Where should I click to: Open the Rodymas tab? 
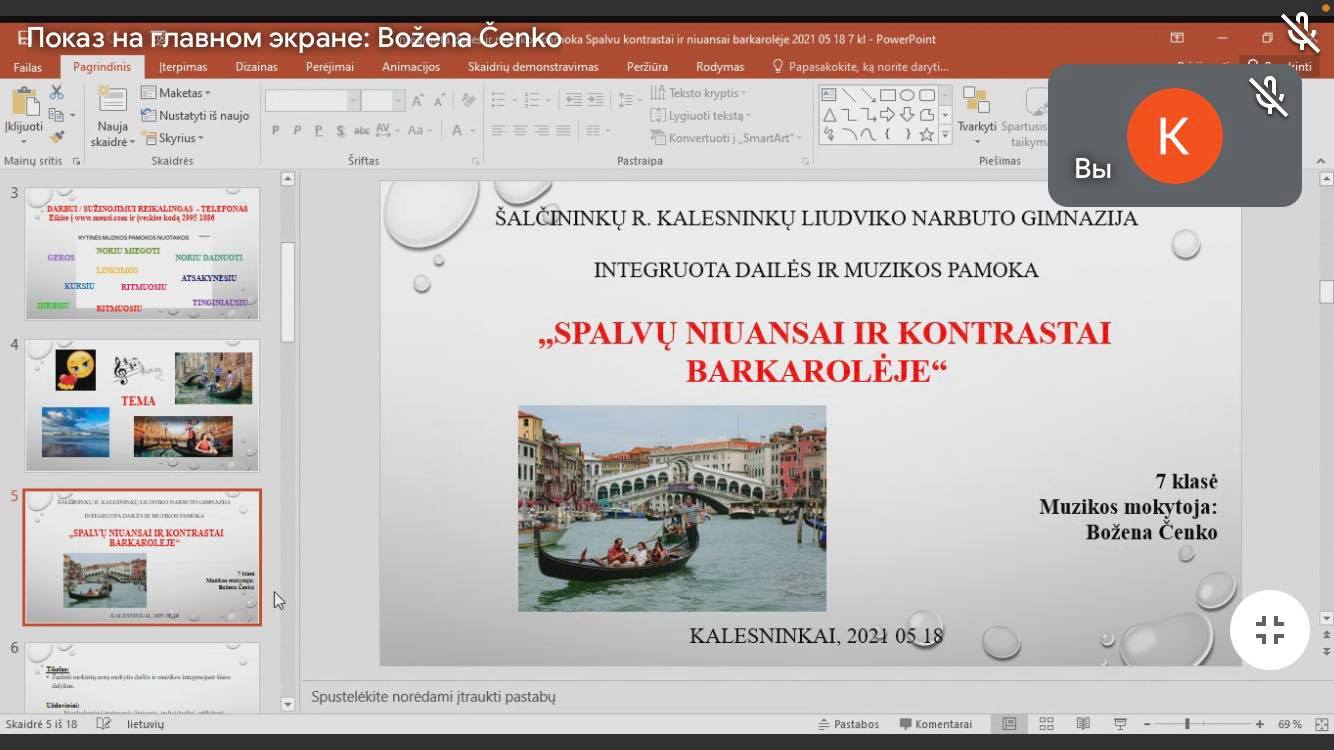point(720,67)
